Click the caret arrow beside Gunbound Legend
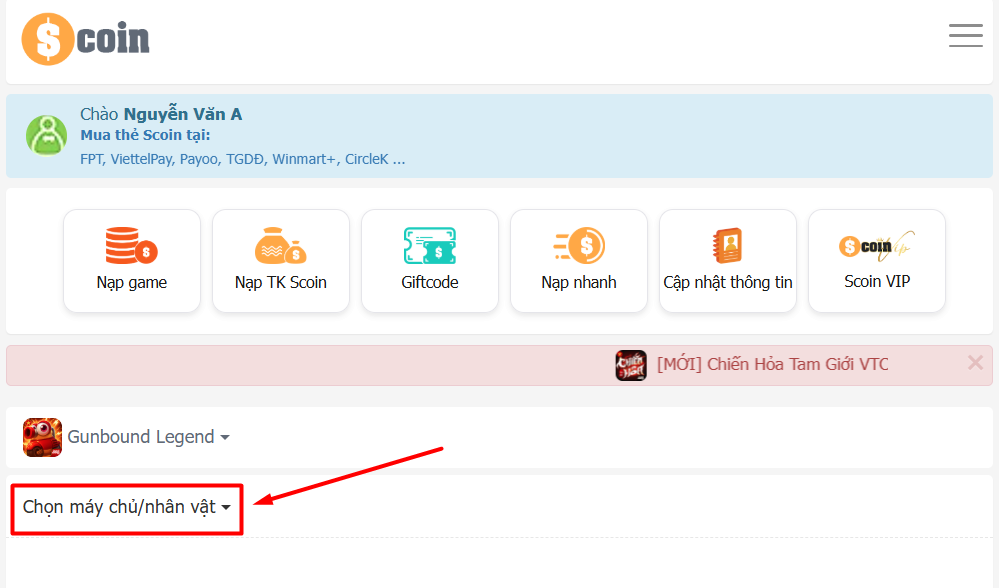999x588 pixels. (225, 438)
